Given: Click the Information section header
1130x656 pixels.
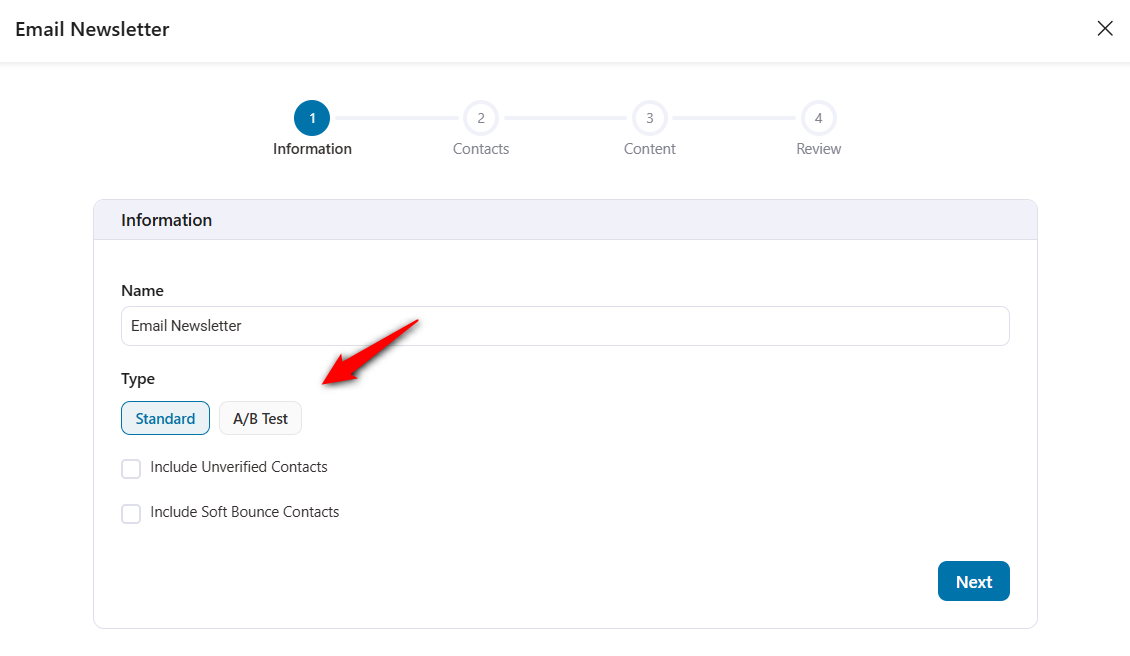Looking at the screenshot, I should coord(166,219).
